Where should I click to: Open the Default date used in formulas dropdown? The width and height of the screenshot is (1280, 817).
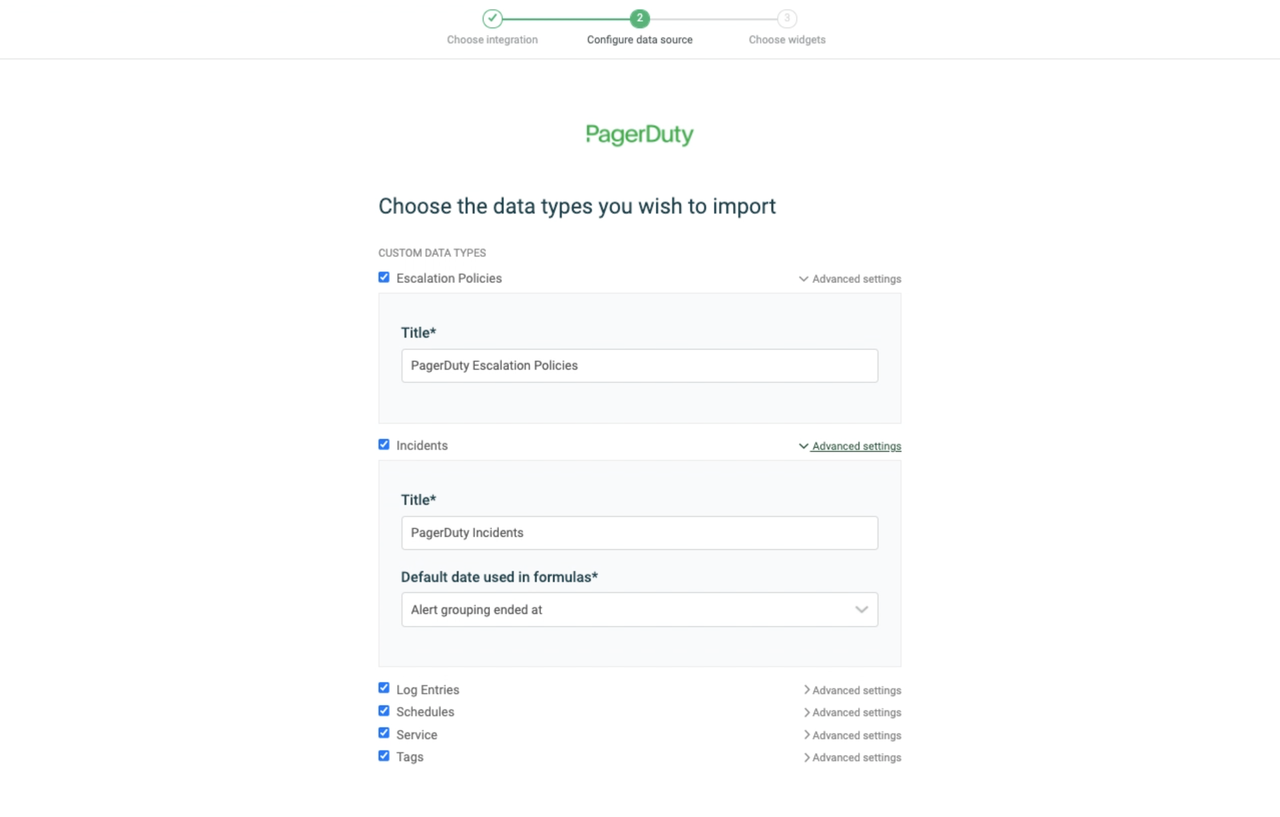[x=639, y=610]
